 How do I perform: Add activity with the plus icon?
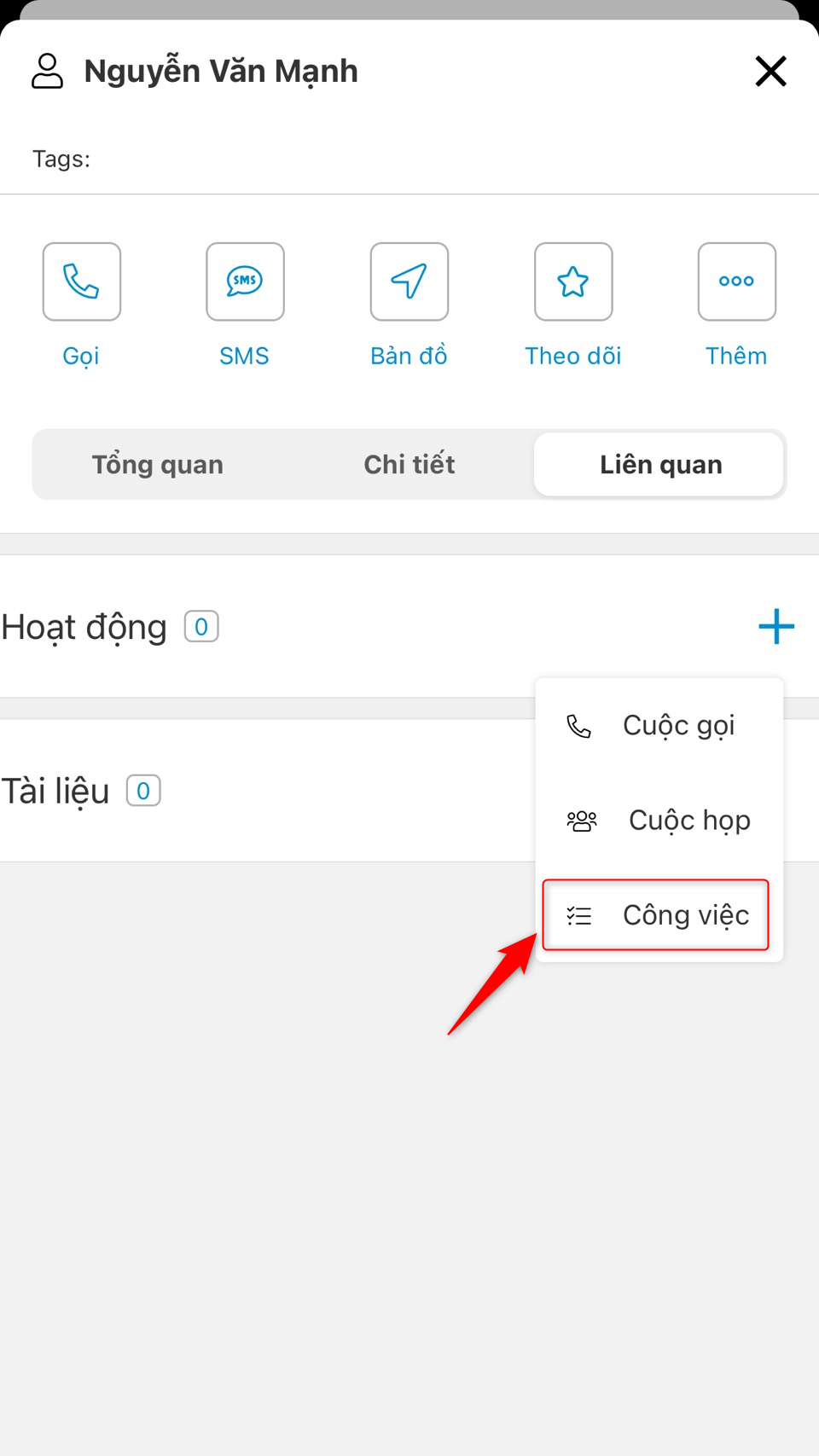776,627
